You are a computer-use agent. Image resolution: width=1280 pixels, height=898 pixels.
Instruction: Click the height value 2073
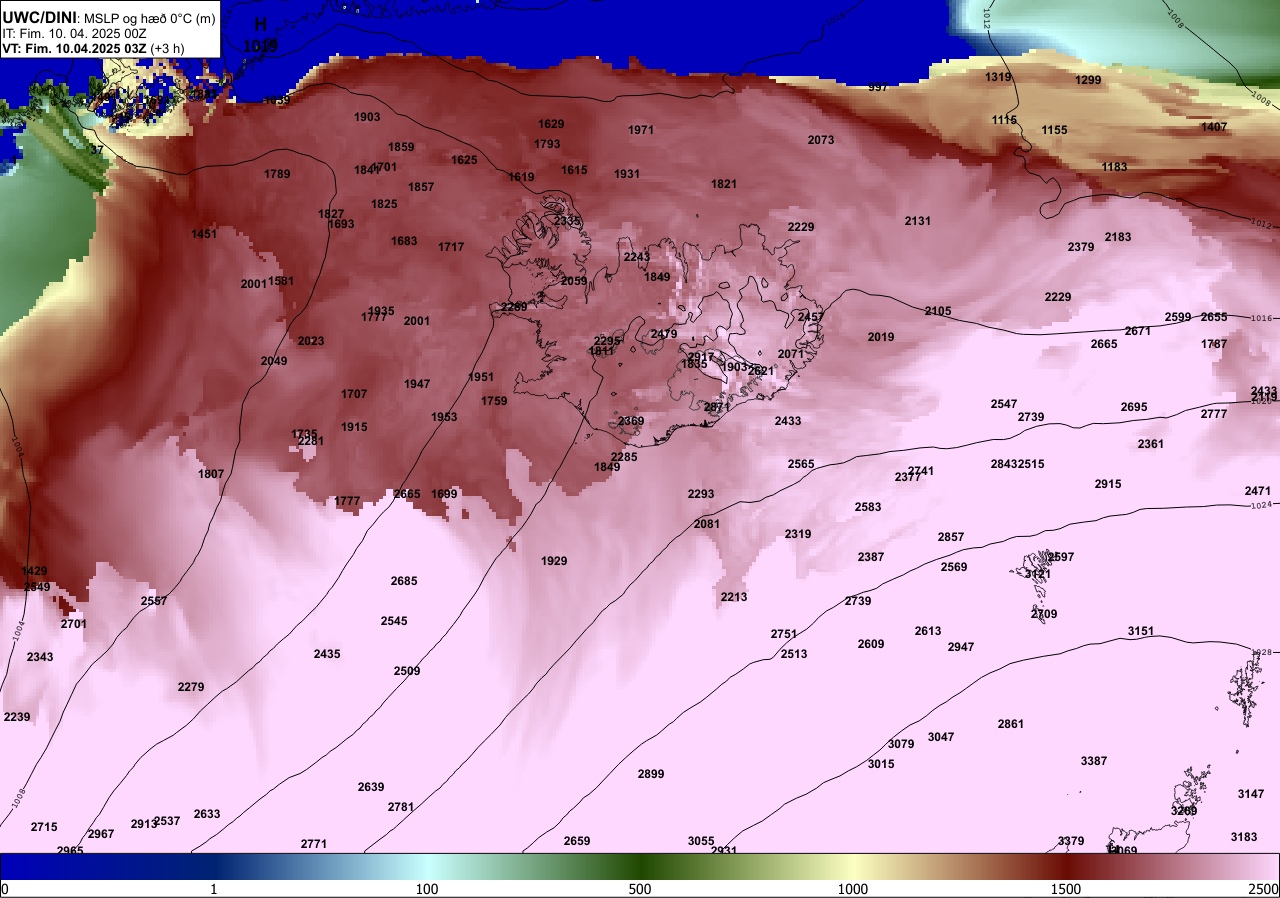(x=821, y=140)
